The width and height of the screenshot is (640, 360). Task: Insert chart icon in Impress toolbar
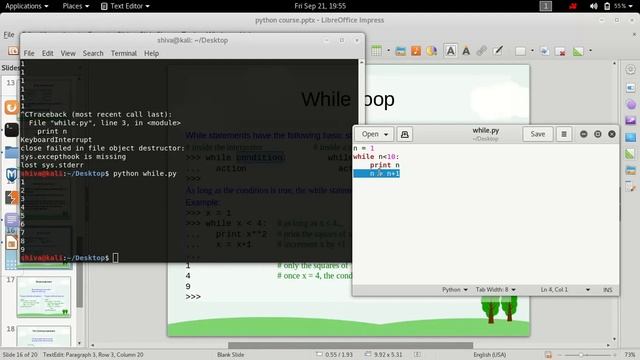point(431,51)
